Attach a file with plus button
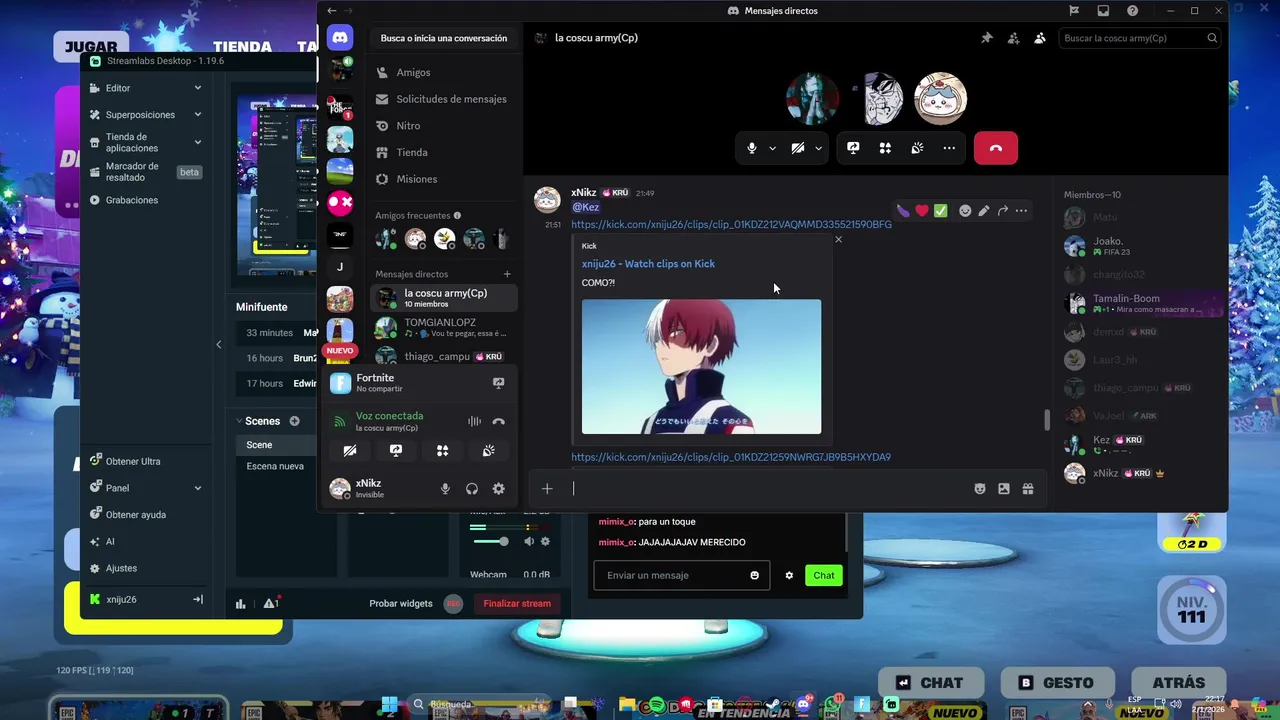 pyautogui.click(x=547, y=489)
